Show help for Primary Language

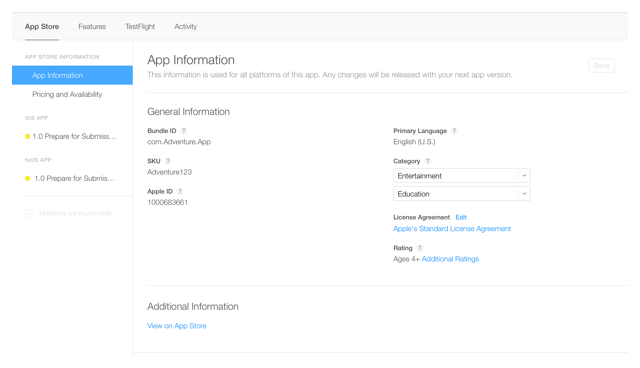point(454,131)
